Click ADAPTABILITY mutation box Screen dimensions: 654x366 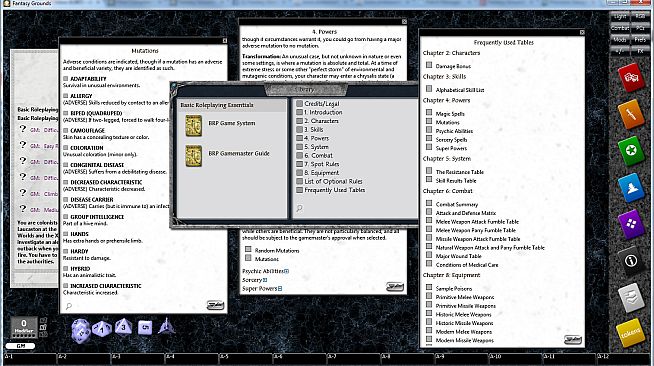coord(65,78)
